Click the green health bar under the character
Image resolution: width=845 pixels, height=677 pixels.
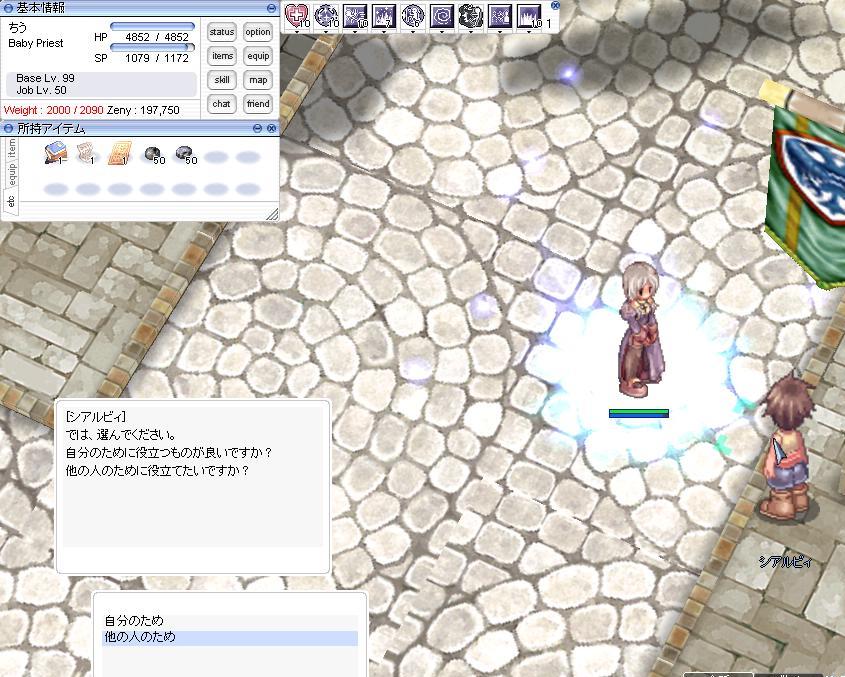coord(639,413)
